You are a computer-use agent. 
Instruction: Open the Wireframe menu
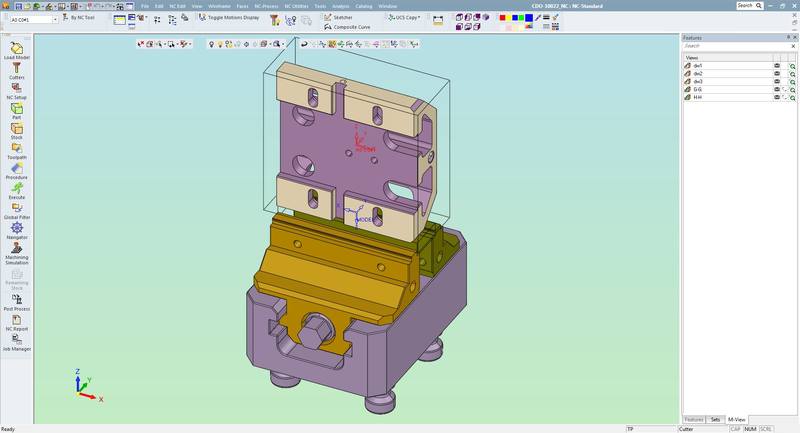coord(219,6)
